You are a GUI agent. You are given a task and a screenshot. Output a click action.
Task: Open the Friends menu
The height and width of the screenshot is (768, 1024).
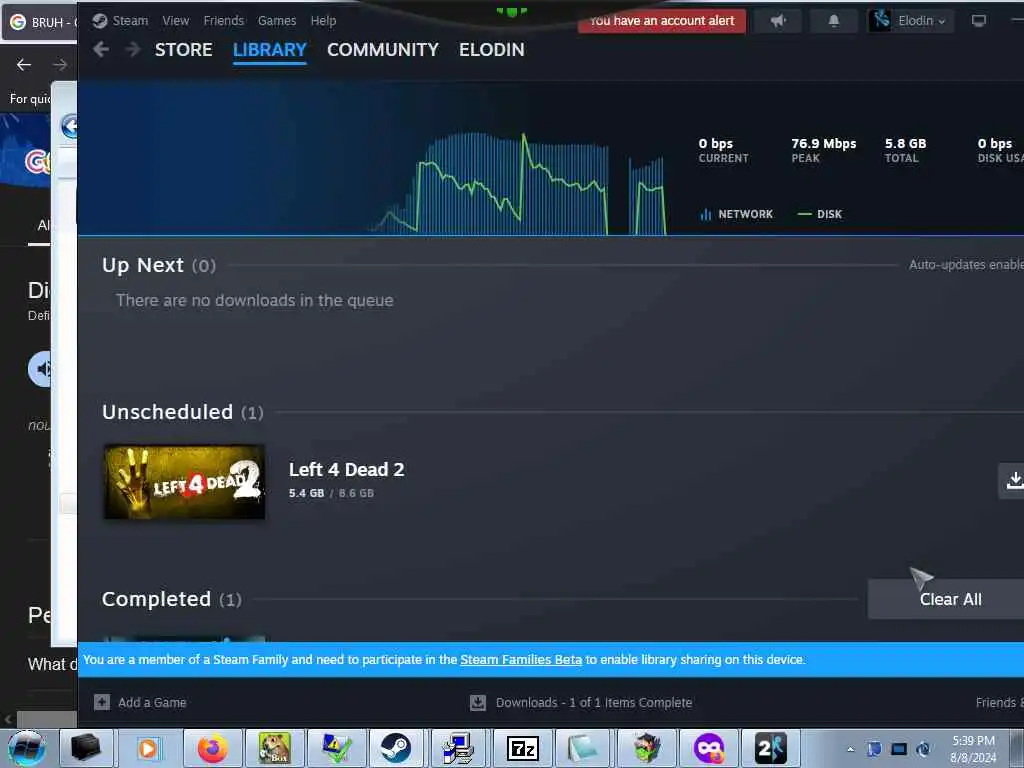(x=223, y=21)
